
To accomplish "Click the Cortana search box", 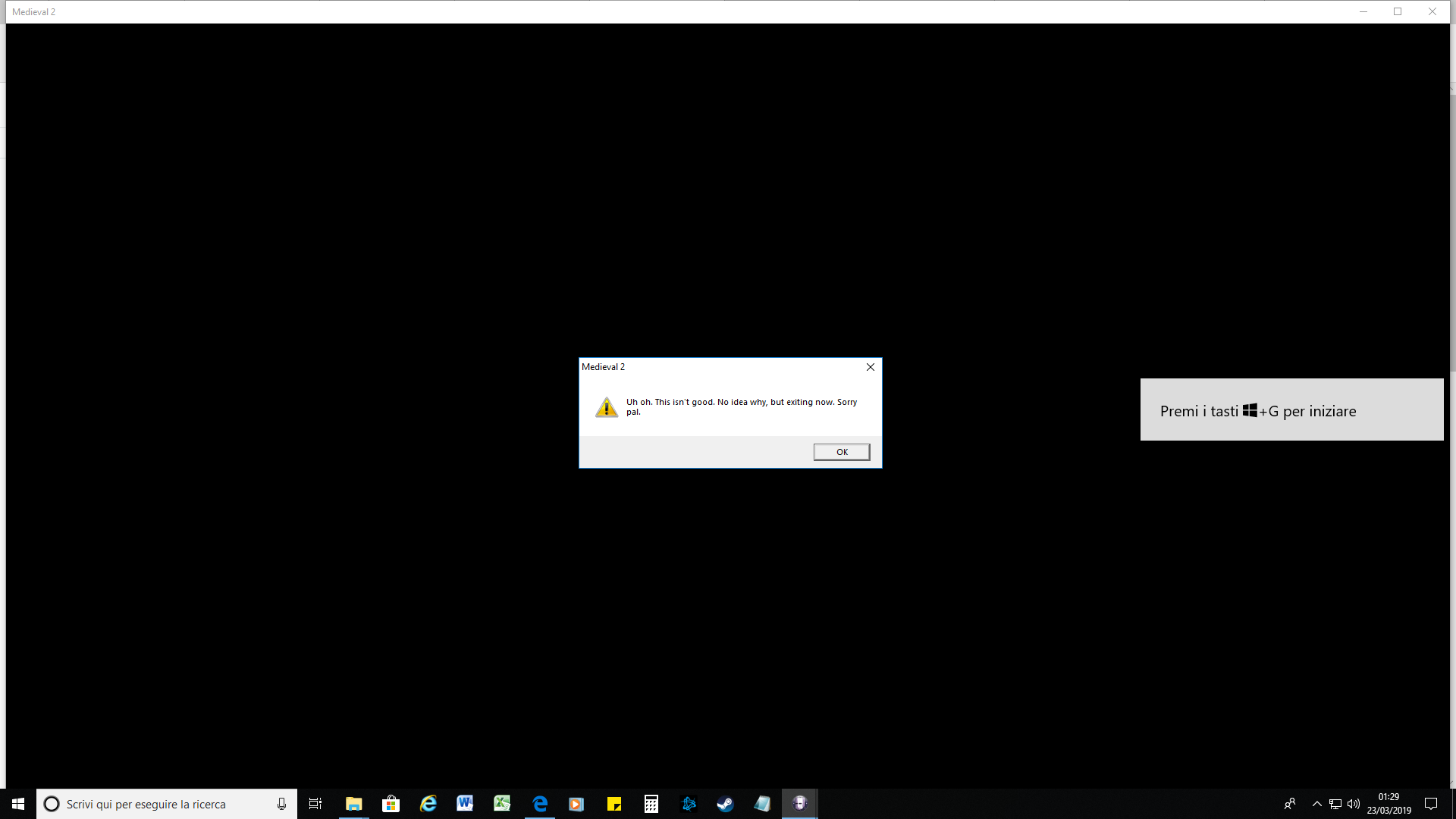I will pos(167,804).
